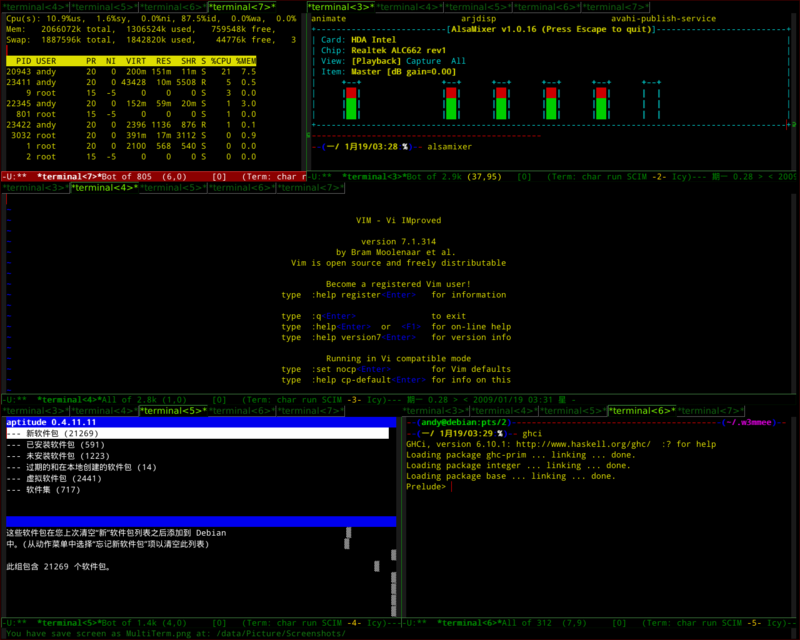Screen dimensions: 800x640
Task: Click ":help cp-default" hint in Vim splash
Action: pos(351,380)
